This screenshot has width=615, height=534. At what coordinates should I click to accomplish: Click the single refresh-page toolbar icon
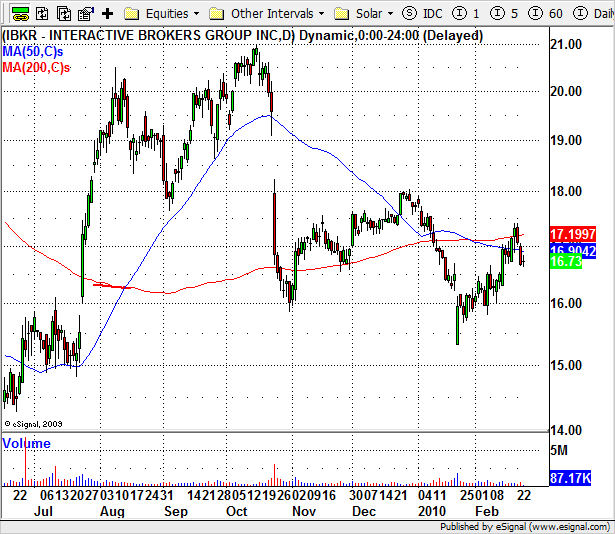point(42,14)
